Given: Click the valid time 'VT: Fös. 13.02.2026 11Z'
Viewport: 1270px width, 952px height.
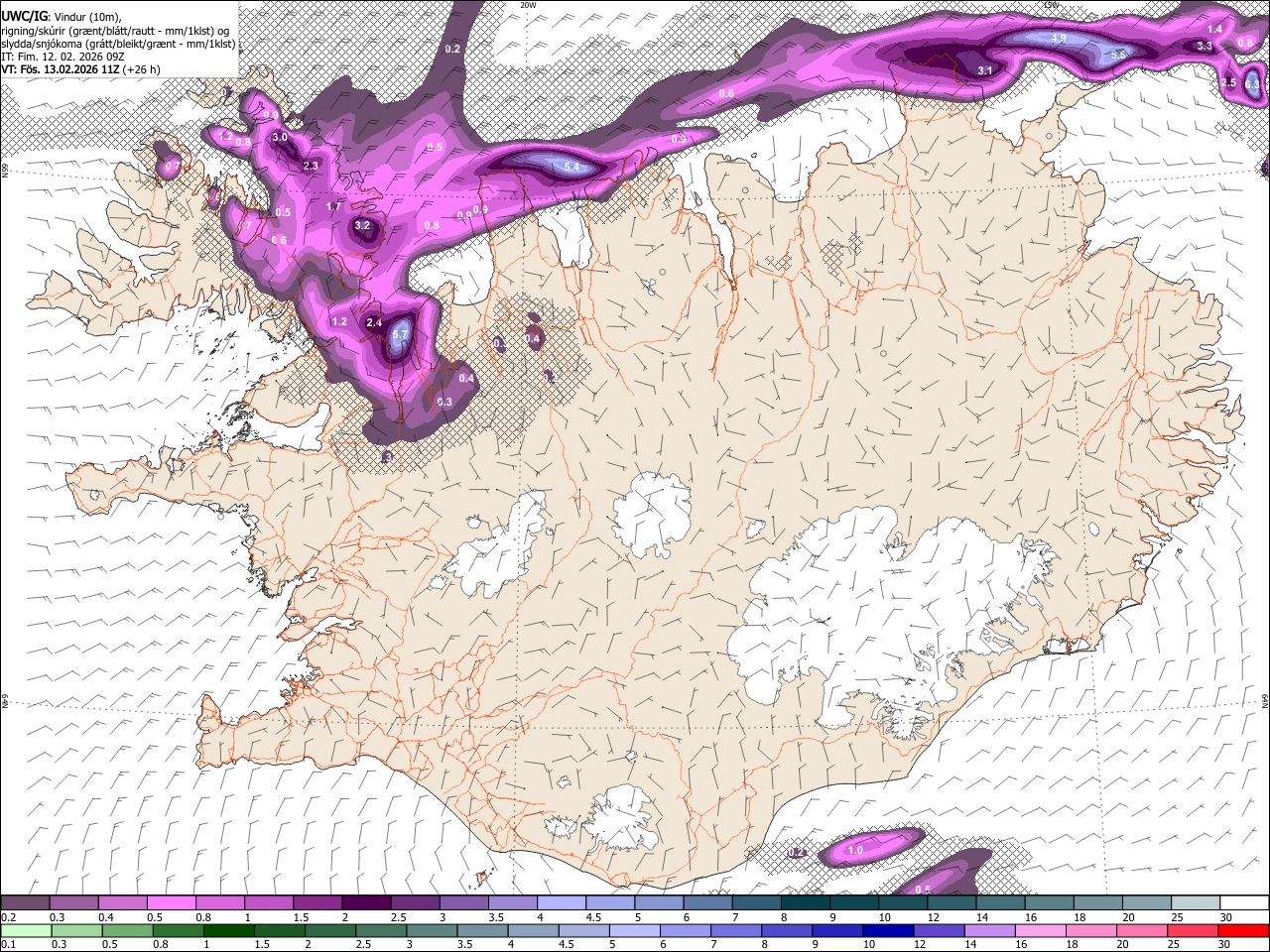Looking at the screenshot, I should (63, 70).
